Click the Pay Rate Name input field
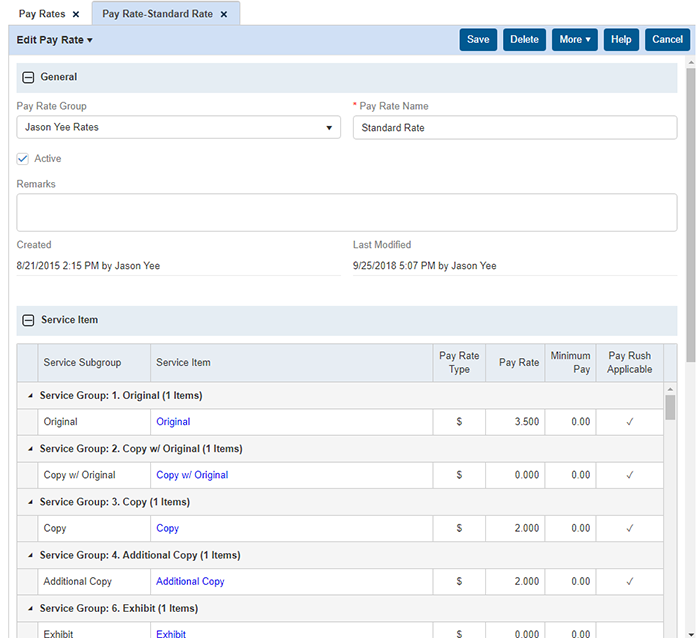This screenshot has height=638, width=700. point(514,128)
